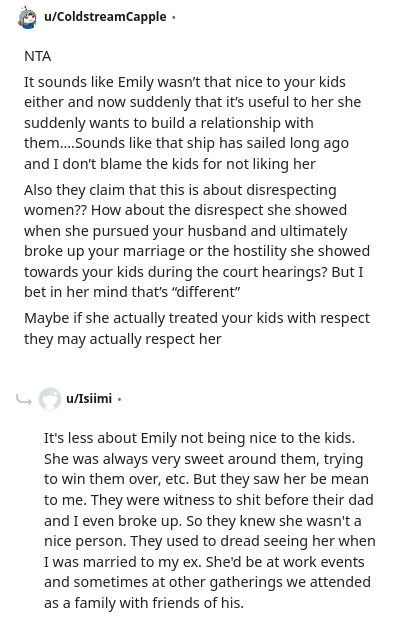Open ColdstreamCapple's profile avatar
Screen dimensions: 400x638
(27, 17)
